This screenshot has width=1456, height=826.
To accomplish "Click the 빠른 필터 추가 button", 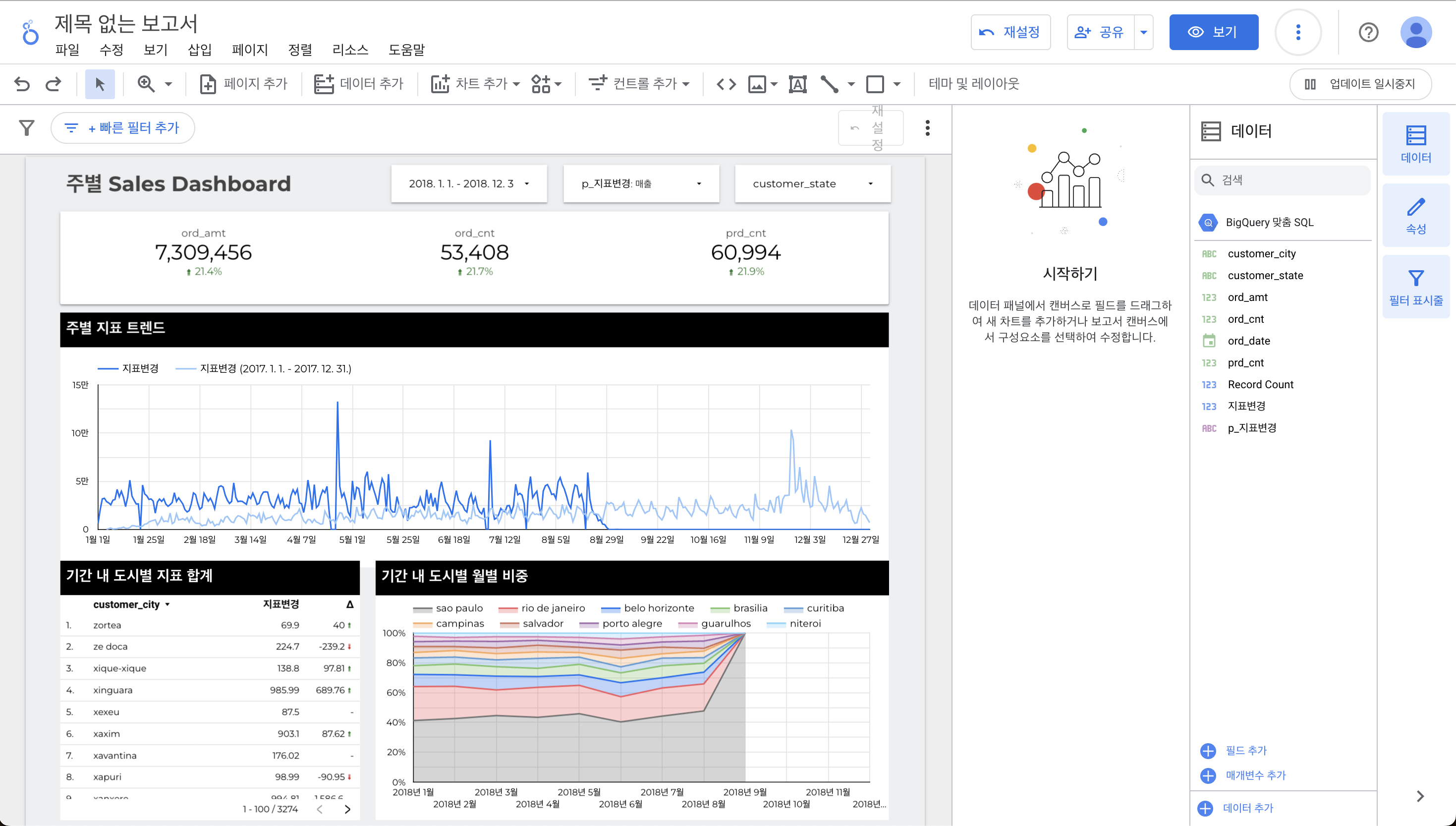I will click(x=123, y=127).
